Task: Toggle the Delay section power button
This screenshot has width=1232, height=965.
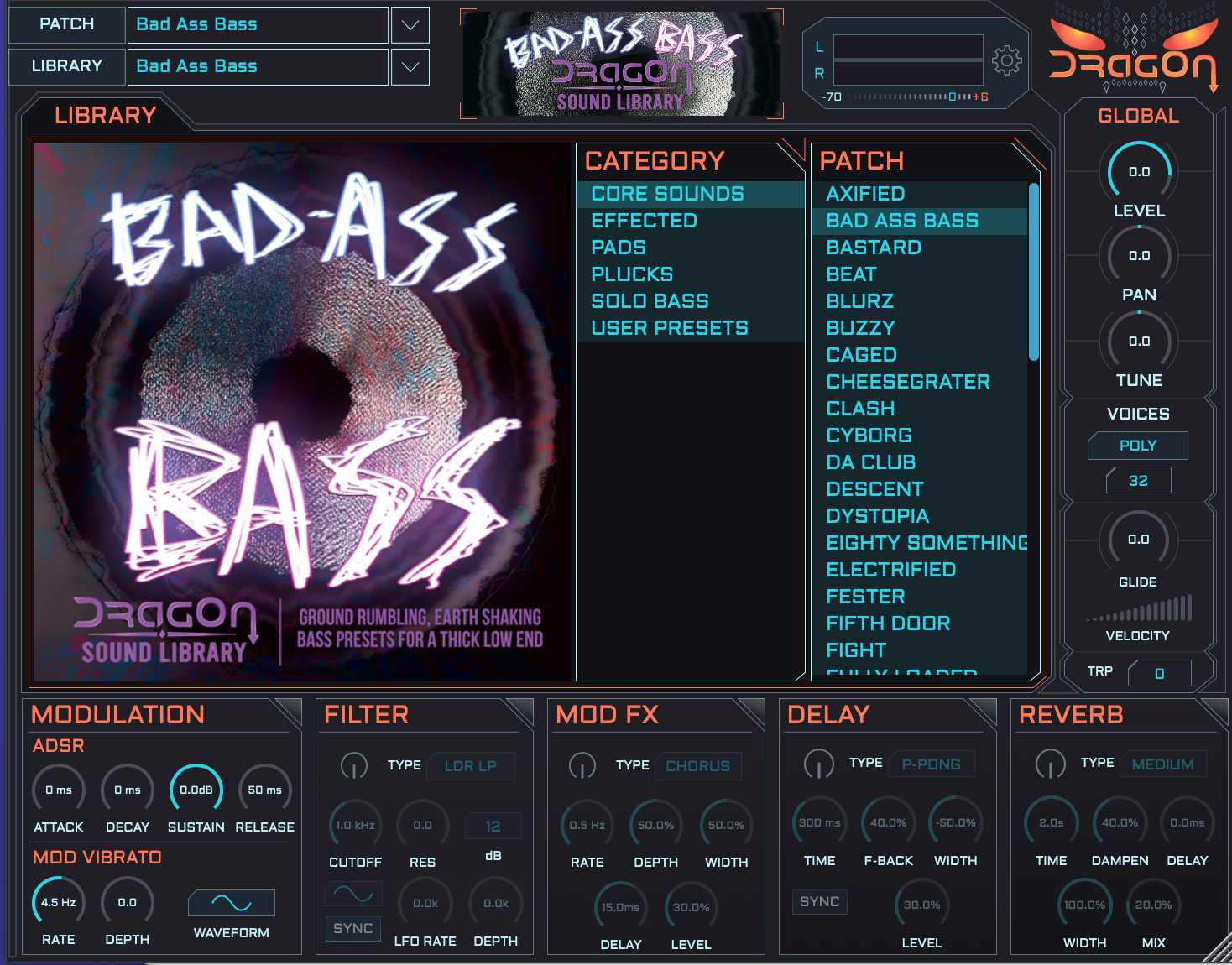Action: pos(819,764)
